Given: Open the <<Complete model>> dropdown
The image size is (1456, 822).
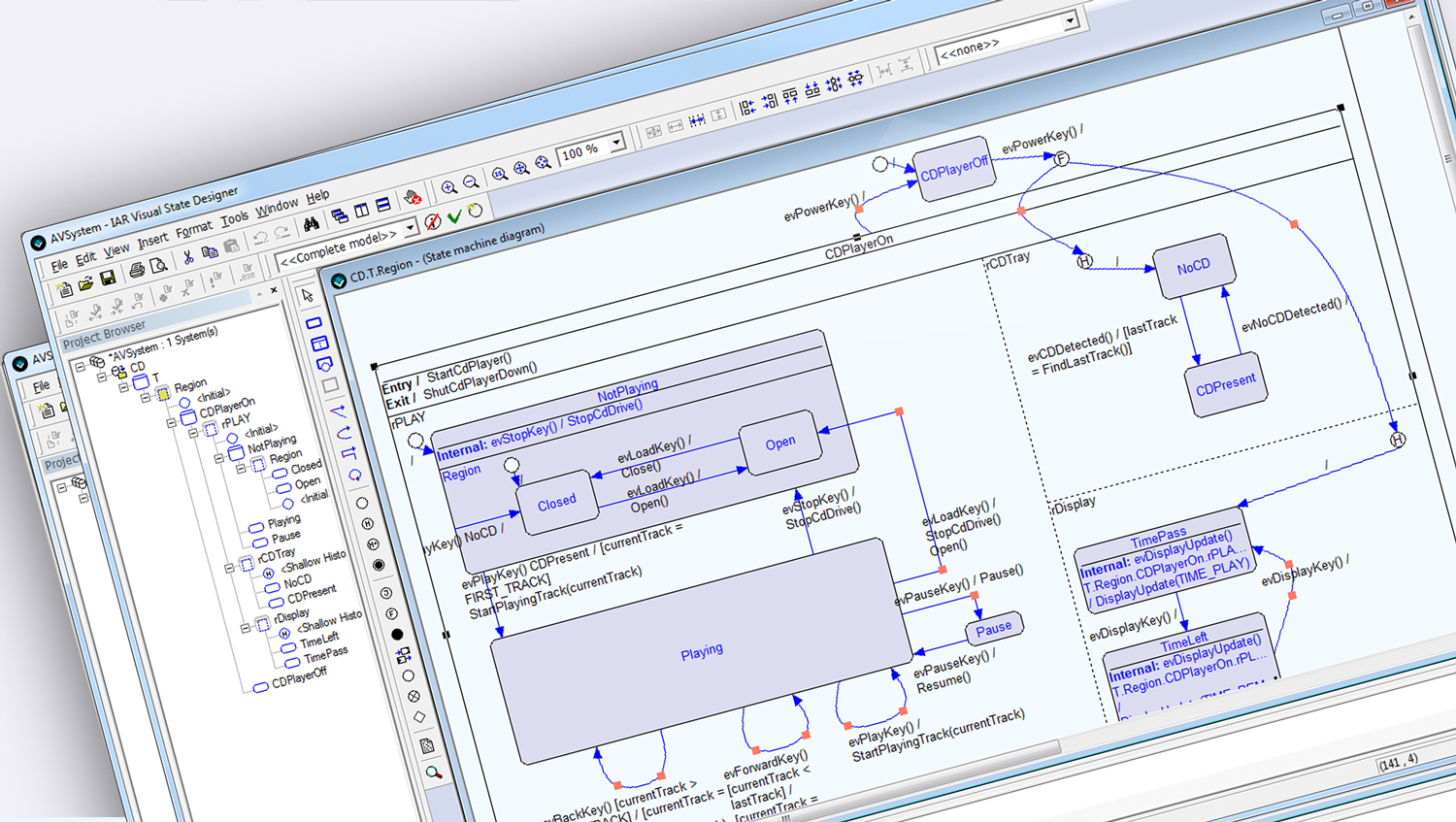Looking at the screenshot, I should (411, 227).
